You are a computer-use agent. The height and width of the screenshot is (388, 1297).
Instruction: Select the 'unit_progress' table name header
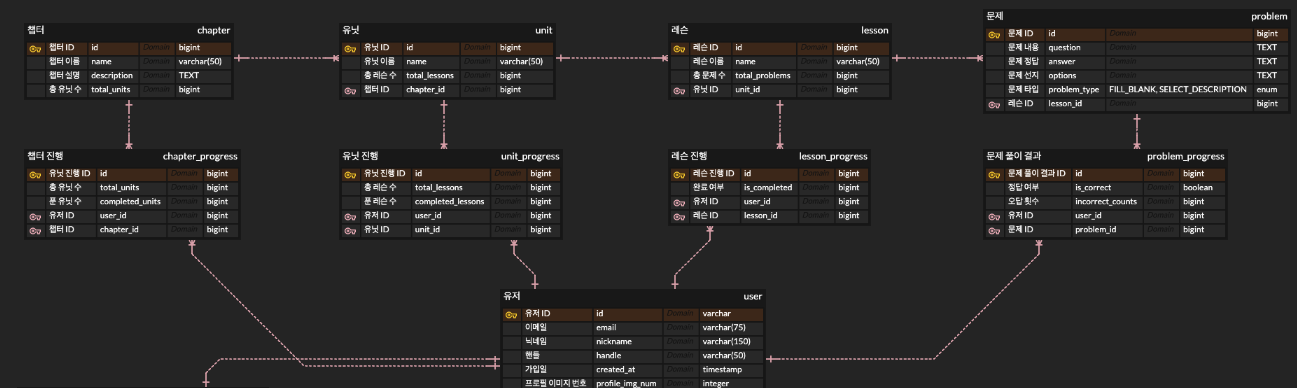click(x=530, y=157)
